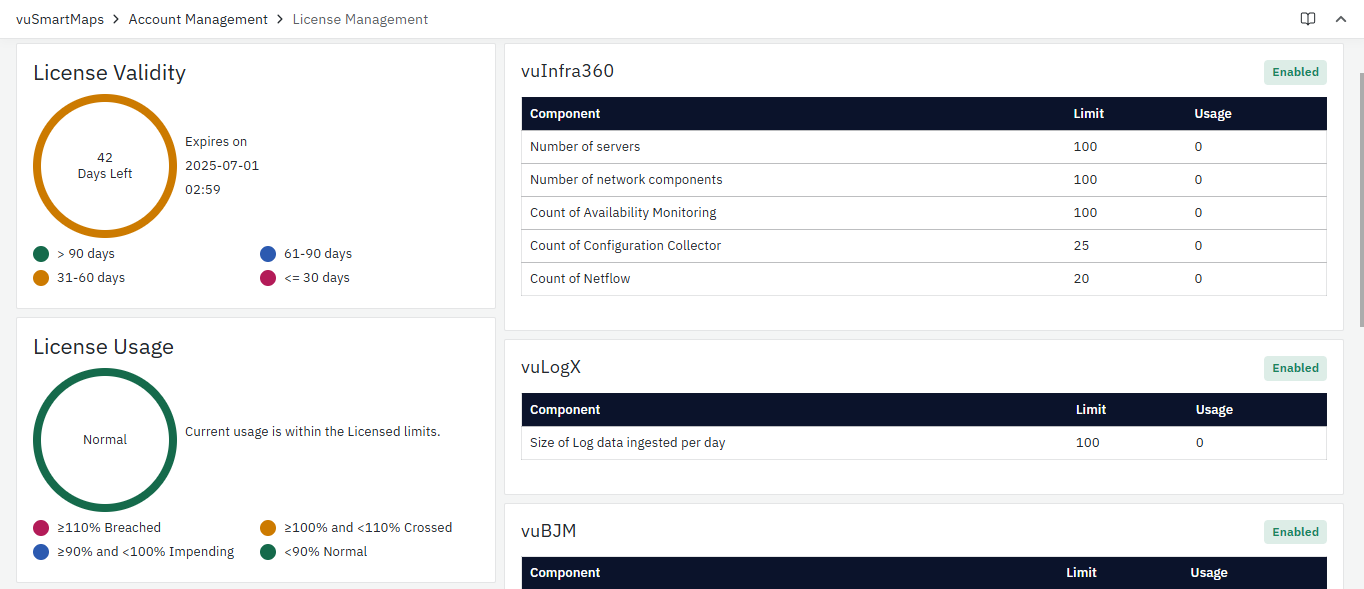Click the blue "61-90 days" legend dot
Viewport: 1364px width, 589px height.
(x=267, y=254)
